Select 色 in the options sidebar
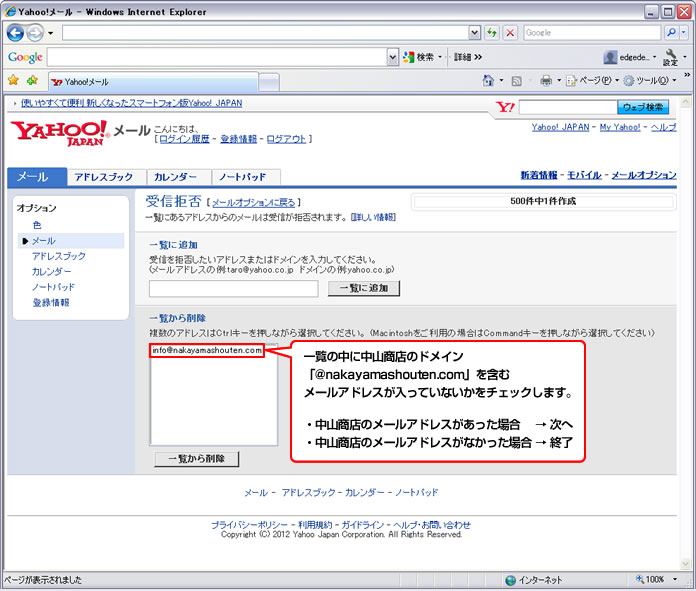This screenshot has width=696, height=591. (37, 225)
